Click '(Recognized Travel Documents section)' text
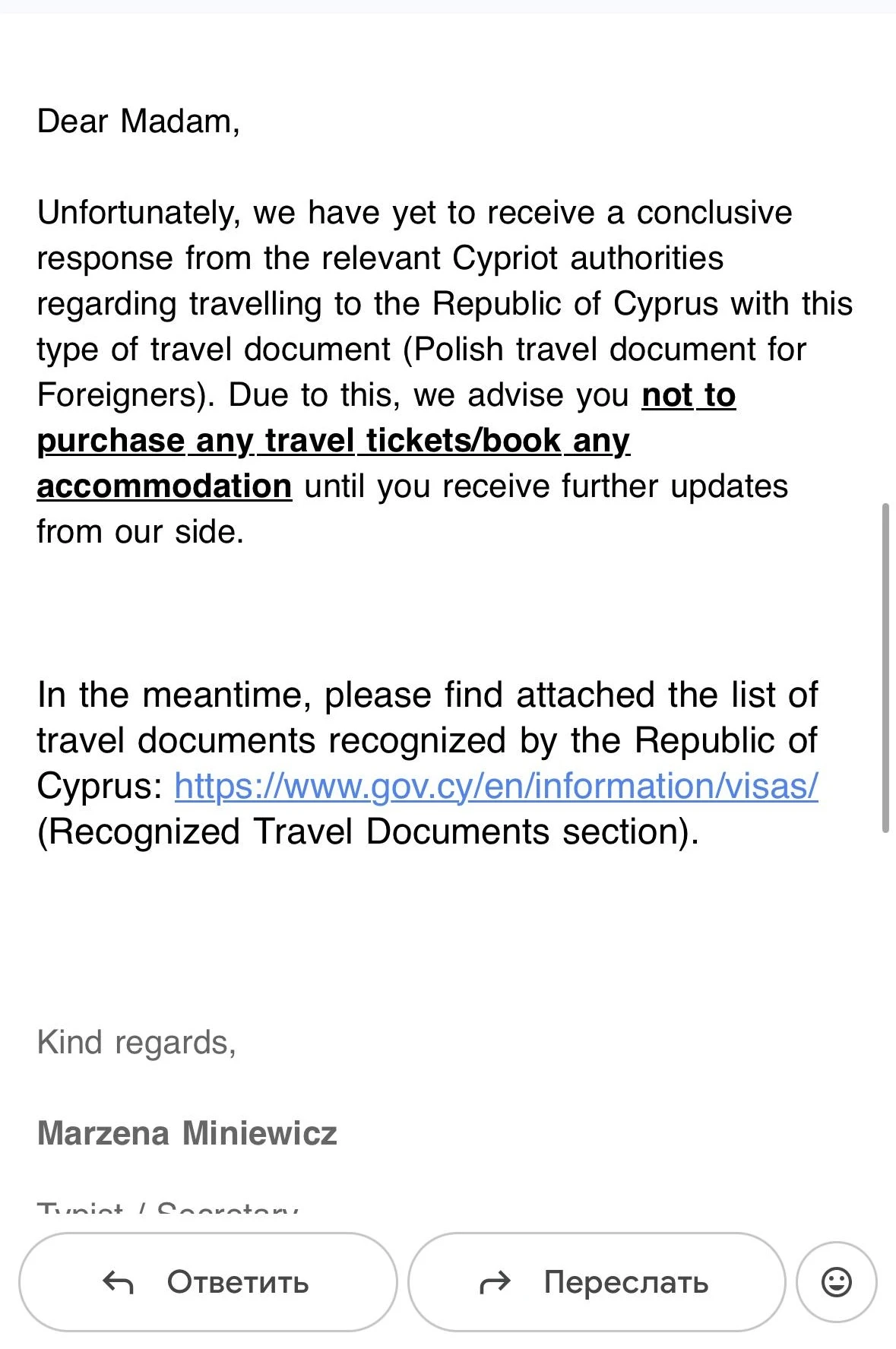Image resolution: width=896 pixels, height=1349 pixels. (368, 831)
